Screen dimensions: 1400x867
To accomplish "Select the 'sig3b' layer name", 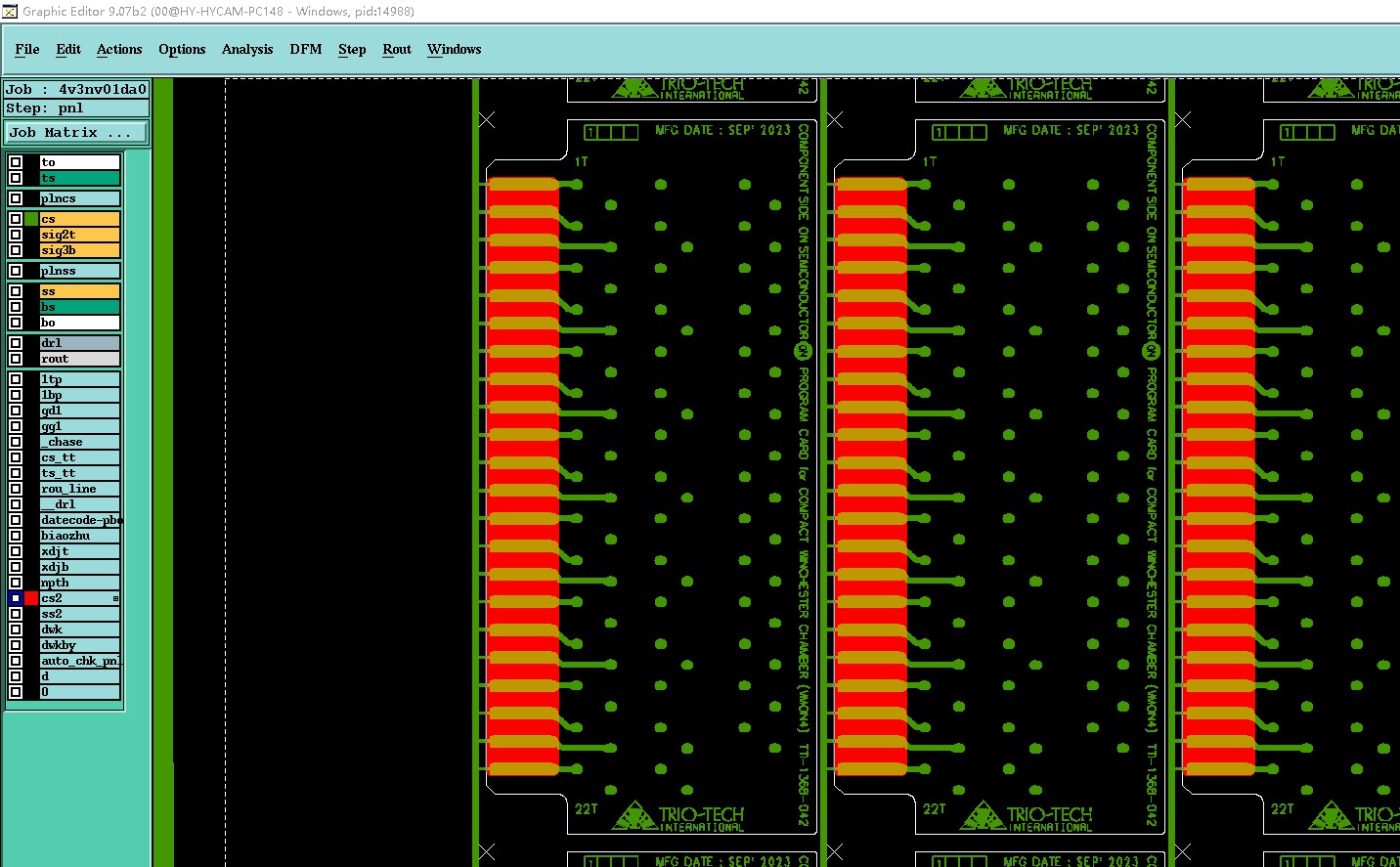I will [x=80, y=250].
